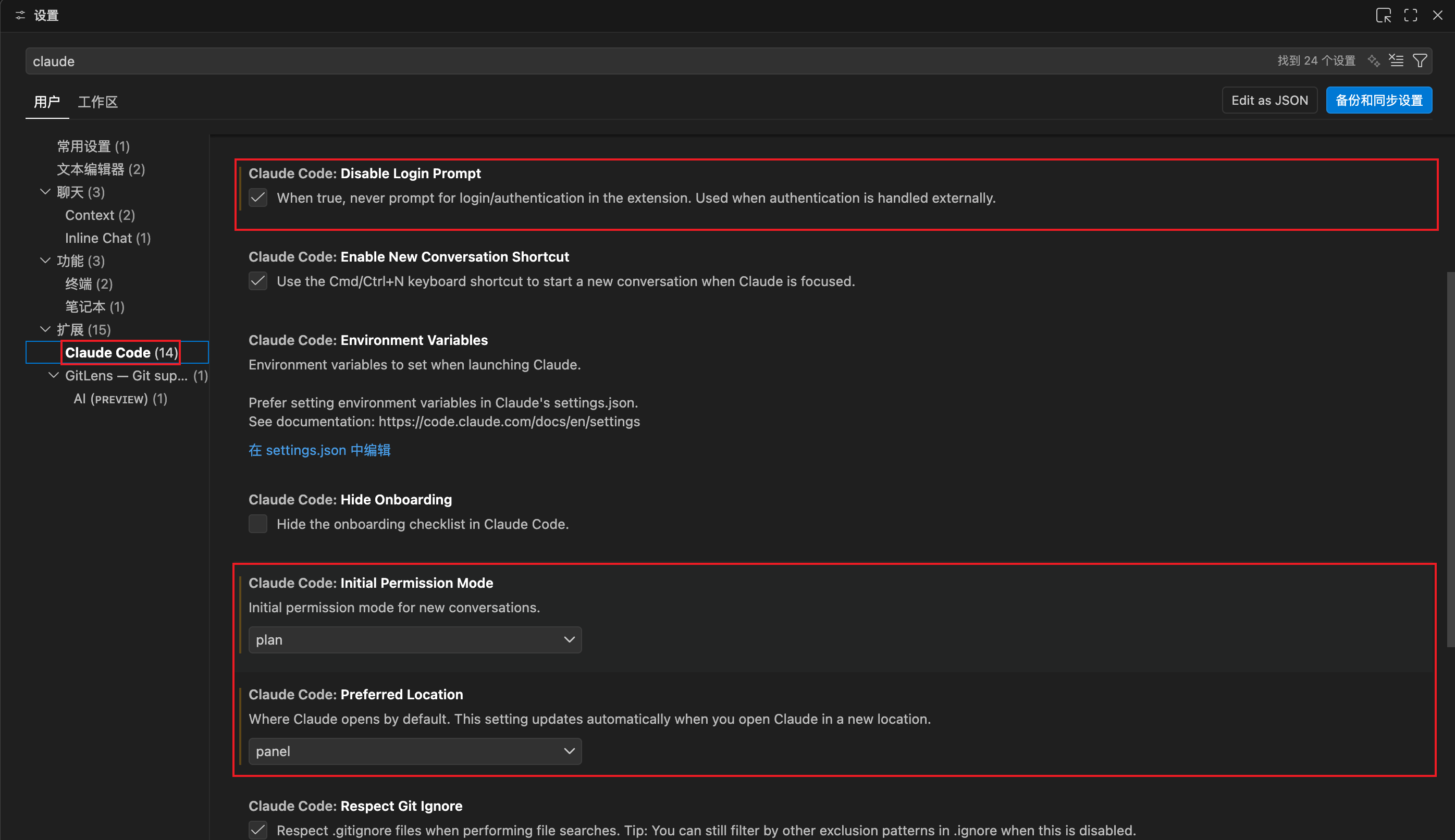Select 笔记本 (1) tree entry
Image resolution: width=1455 pixels, height=840 pixels.
click(95, 307)
